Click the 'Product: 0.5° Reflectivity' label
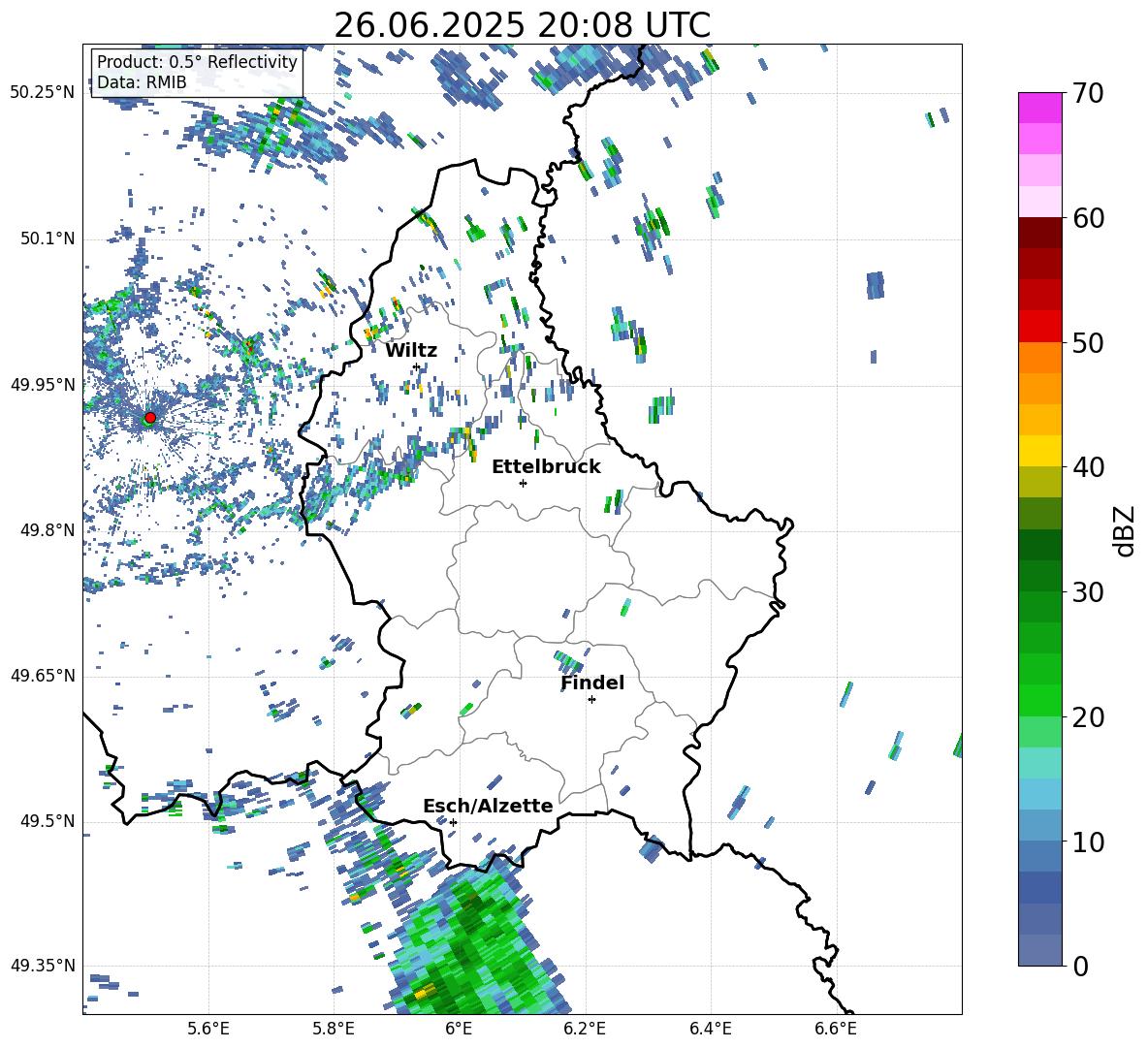 (197, 62)
